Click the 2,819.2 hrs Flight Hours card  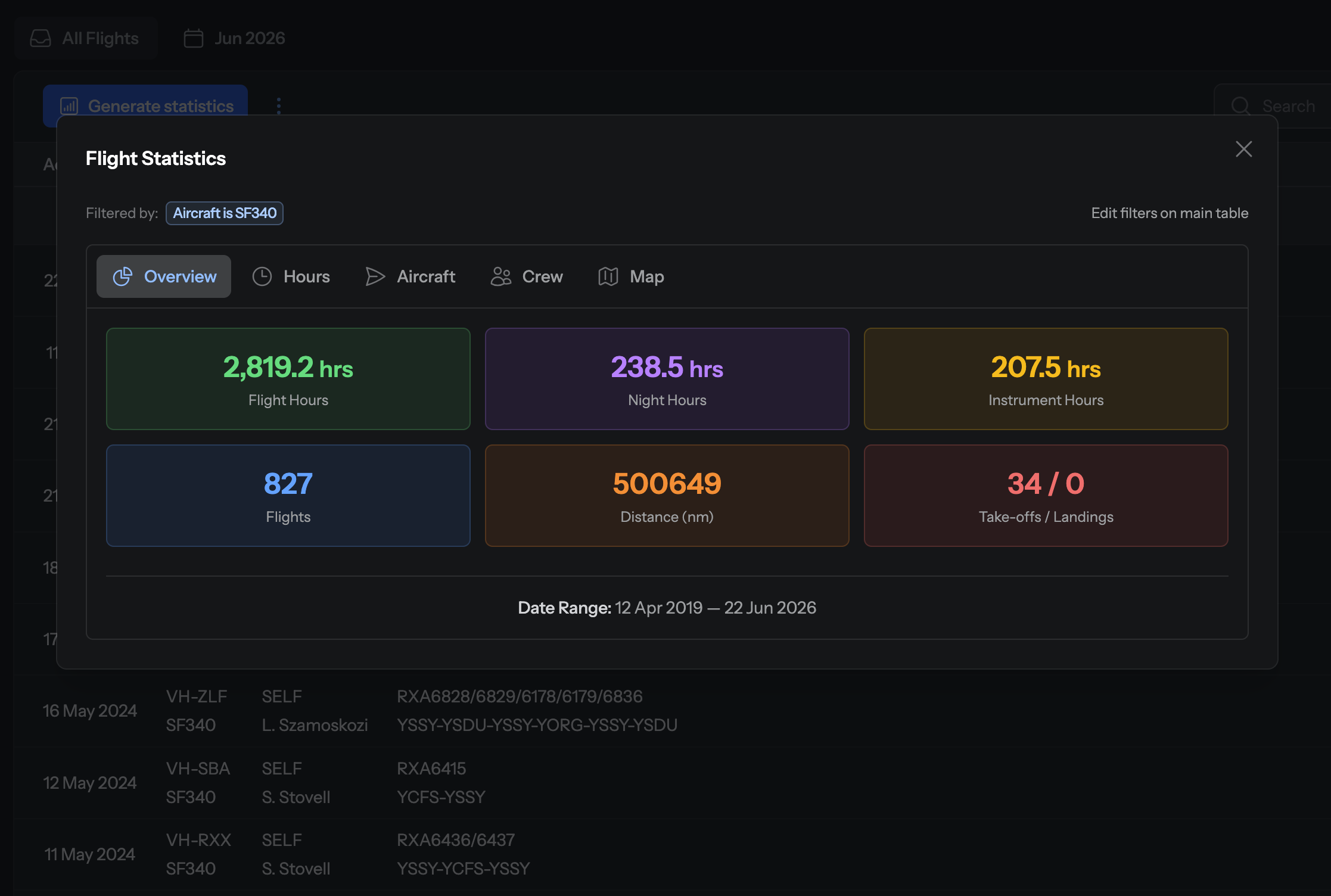point(288,379)
